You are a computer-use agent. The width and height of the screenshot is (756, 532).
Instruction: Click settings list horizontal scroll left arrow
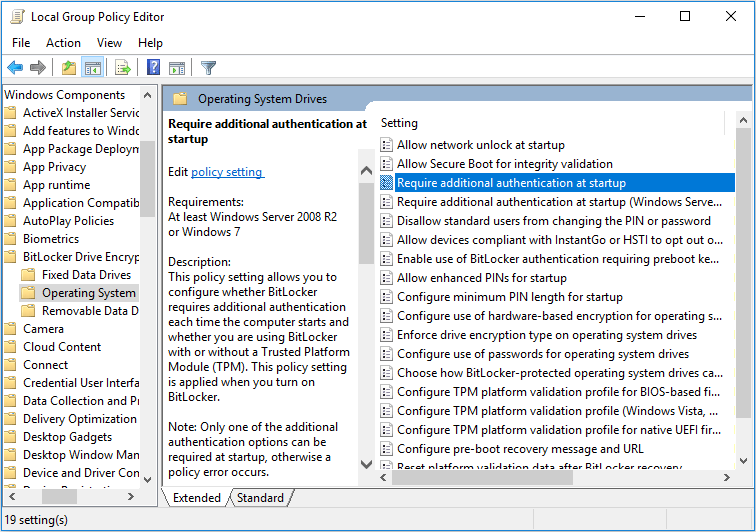384,477
